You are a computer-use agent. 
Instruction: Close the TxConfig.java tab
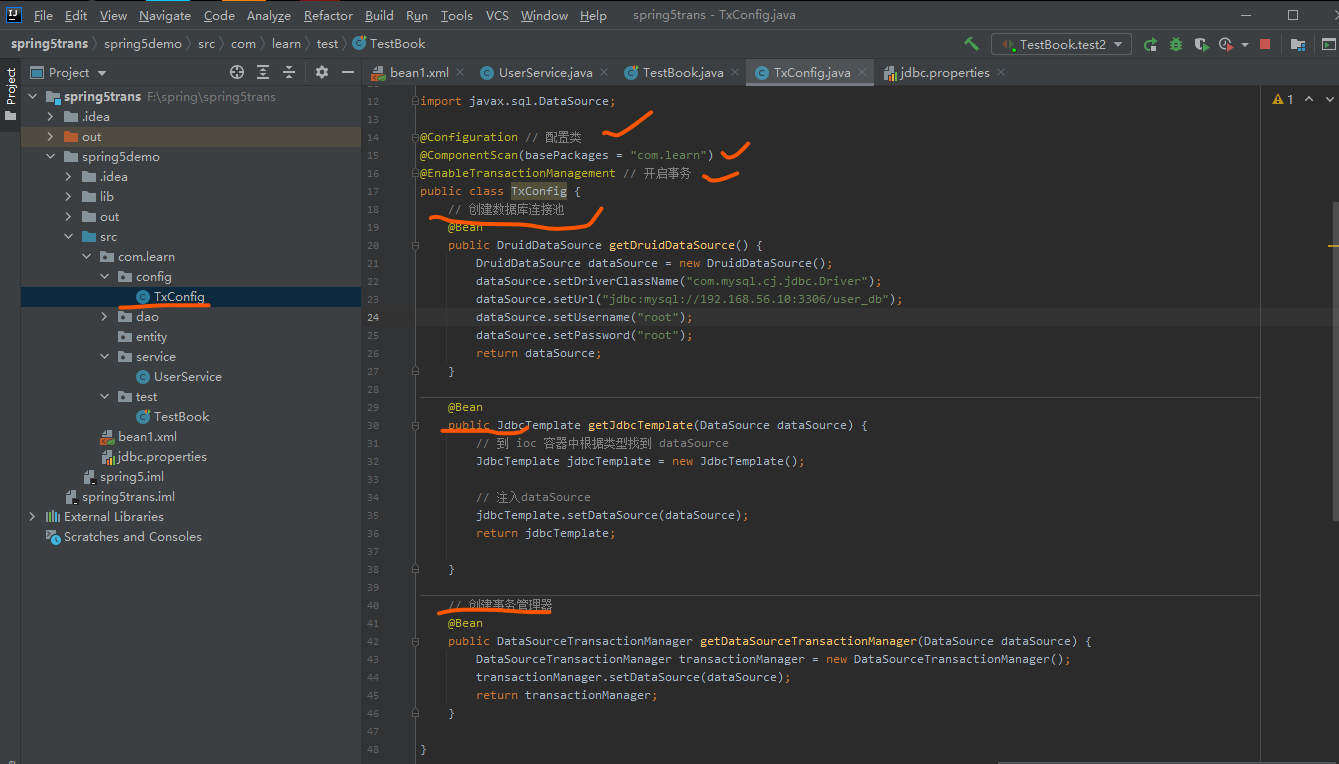coord(862,73)
